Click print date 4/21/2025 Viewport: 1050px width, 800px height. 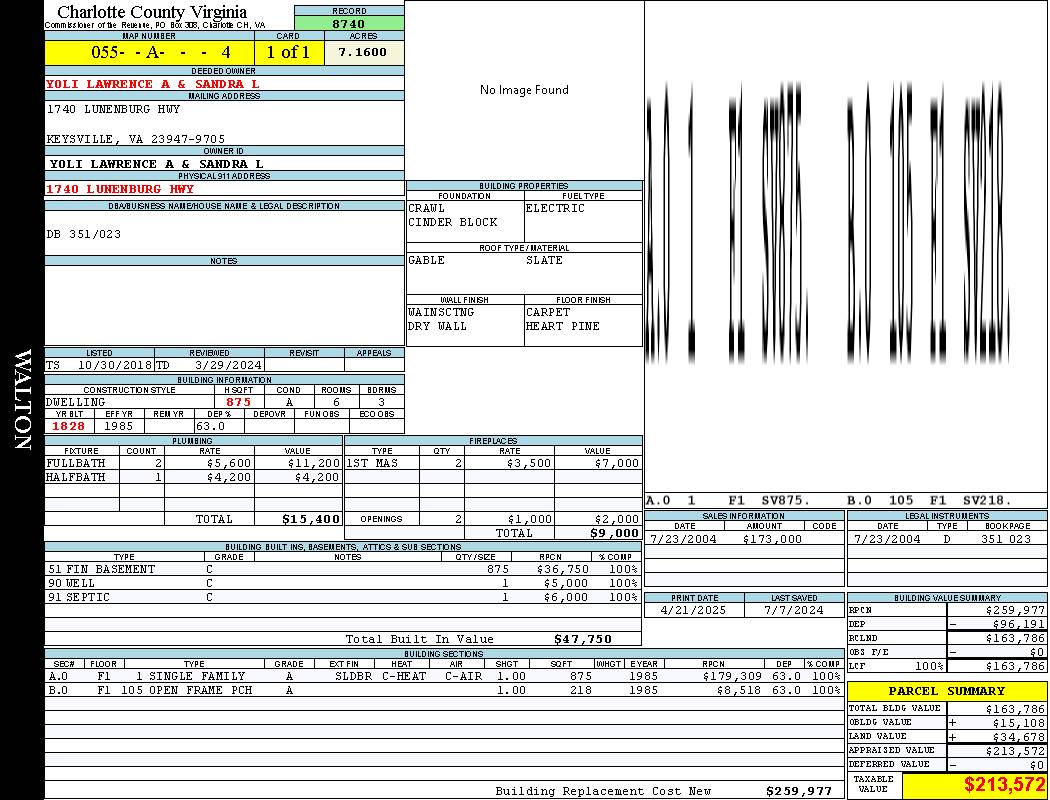[x=692, y=610]
